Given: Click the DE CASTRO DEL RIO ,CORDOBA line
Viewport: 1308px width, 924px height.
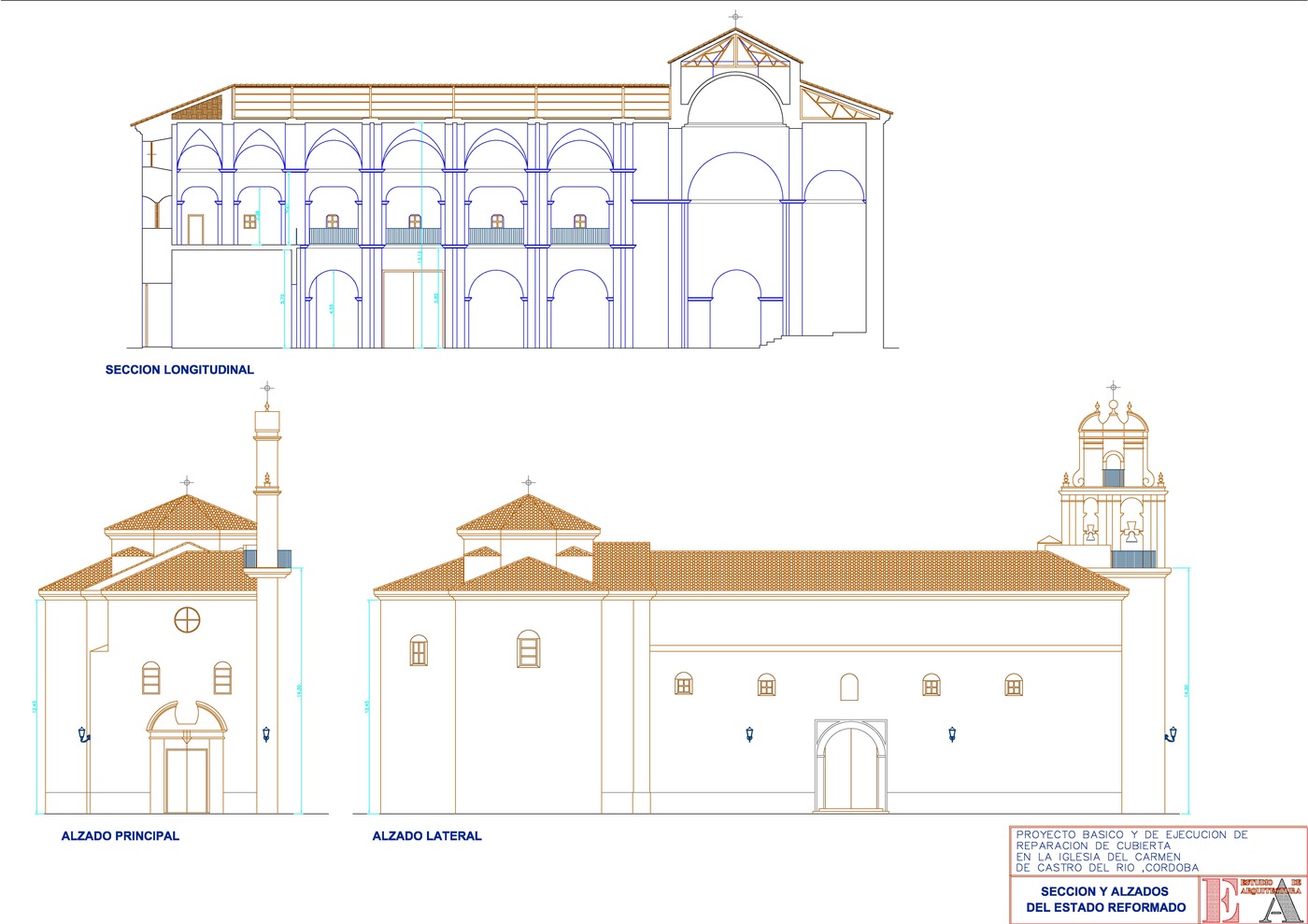Looking at the screenshot, I should tap(1107, 868).
